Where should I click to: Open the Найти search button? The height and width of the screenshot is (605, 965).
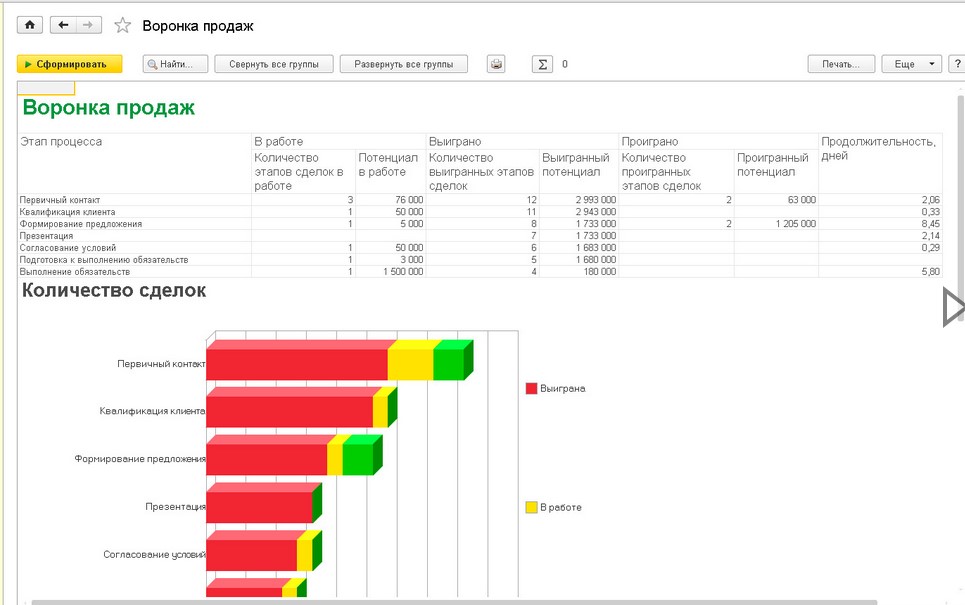pyautogui.click(x=175, y=64)
